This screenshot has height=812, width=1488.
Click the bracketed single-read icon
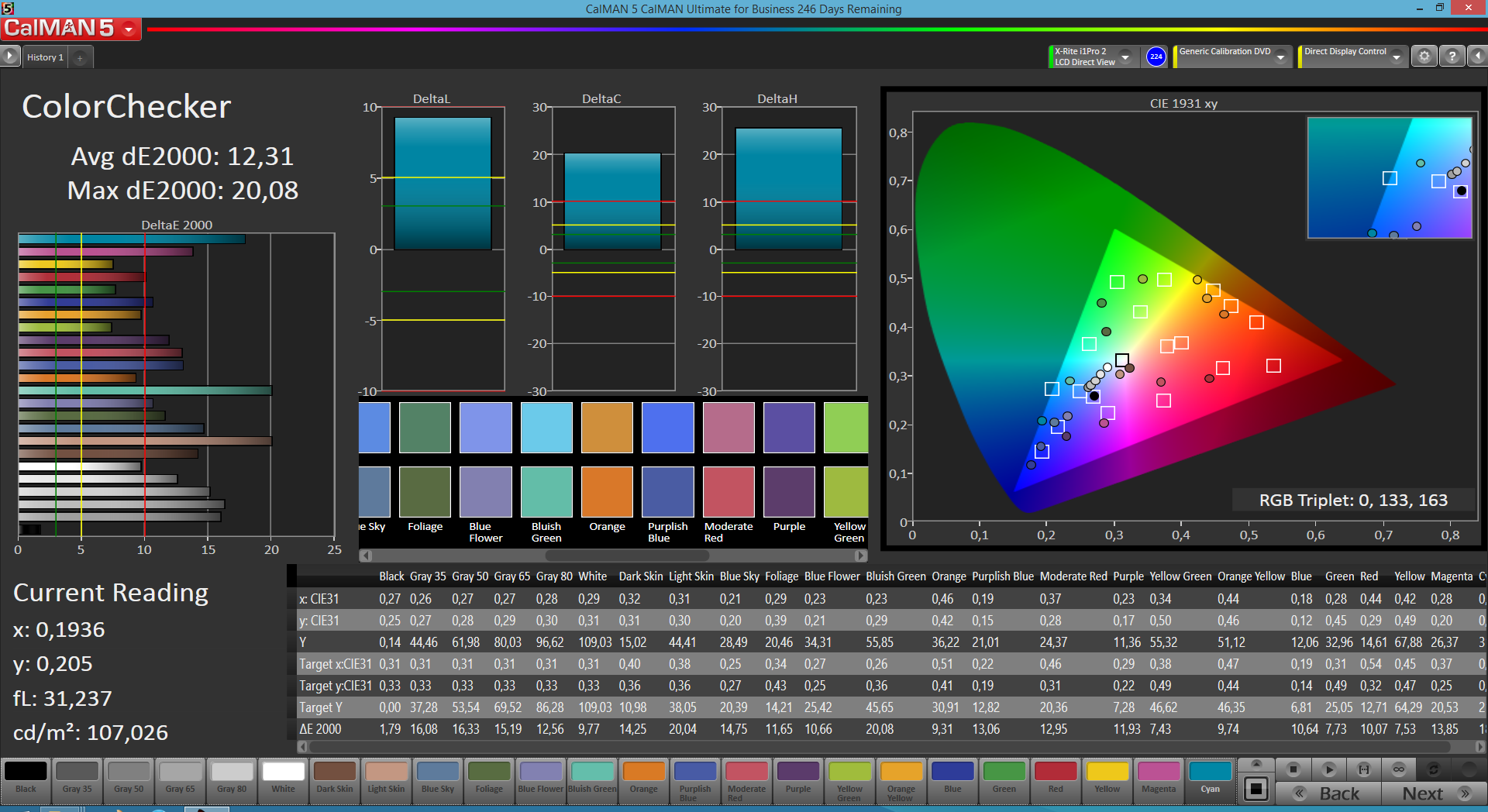(1363, 769)
